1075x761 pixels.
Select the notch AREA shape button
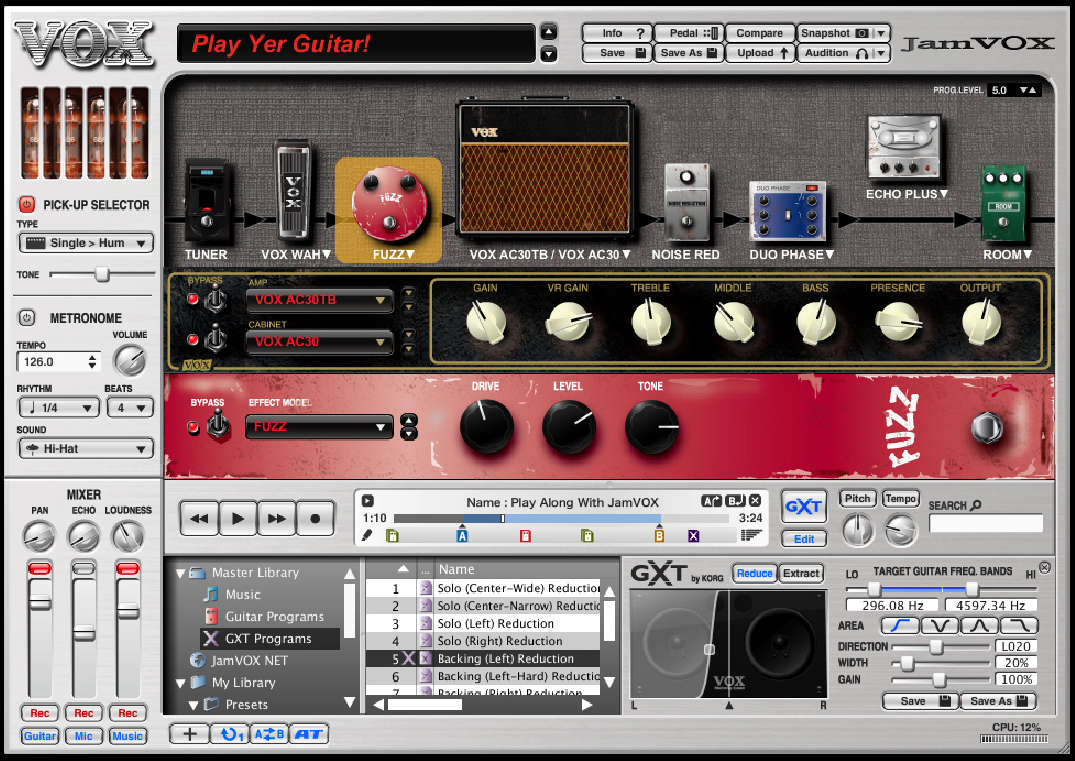[x=939, y=626]
